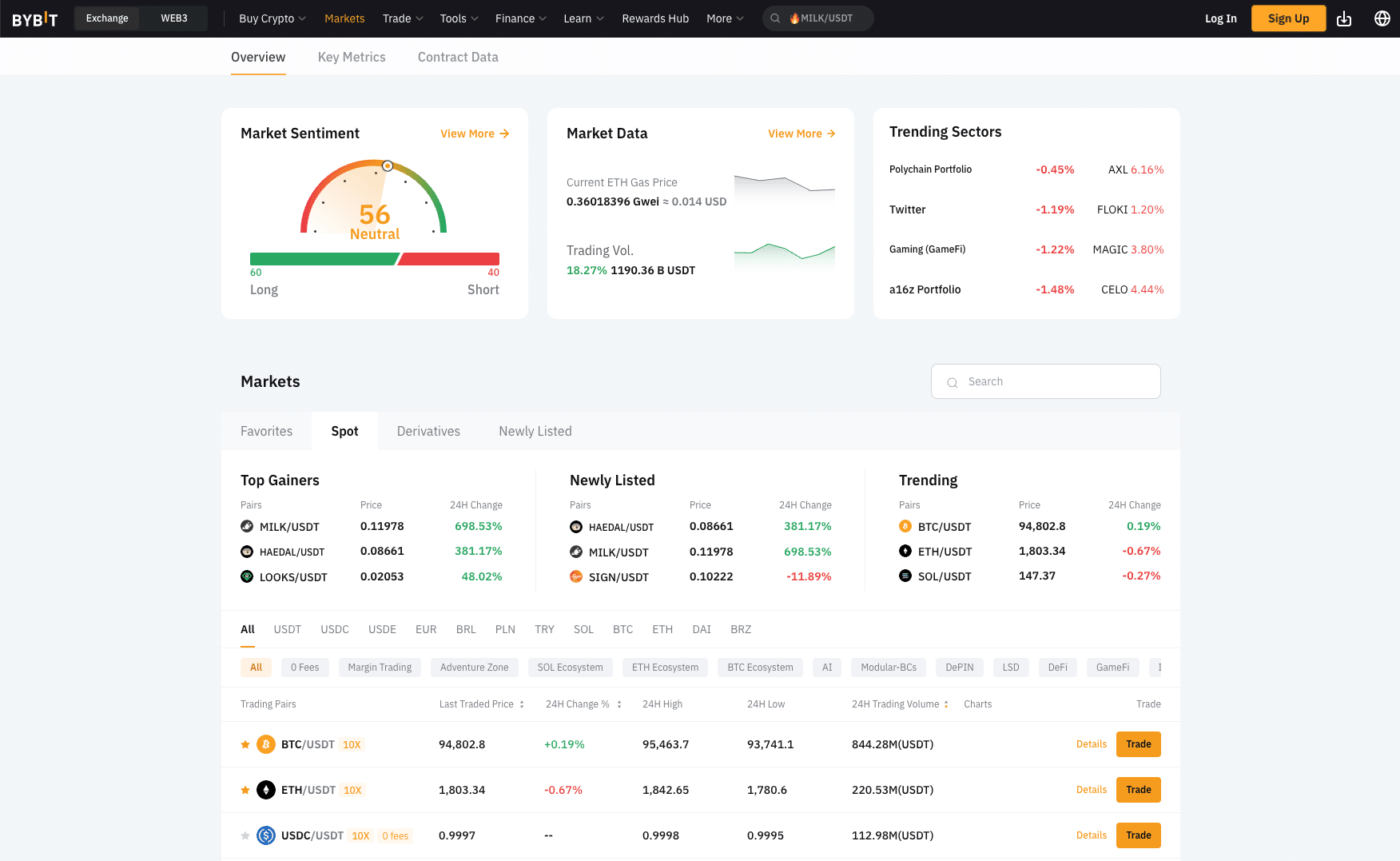Click the HAEDAL icon in Newly Listed
1400x861 pixels.
[576, 527]
